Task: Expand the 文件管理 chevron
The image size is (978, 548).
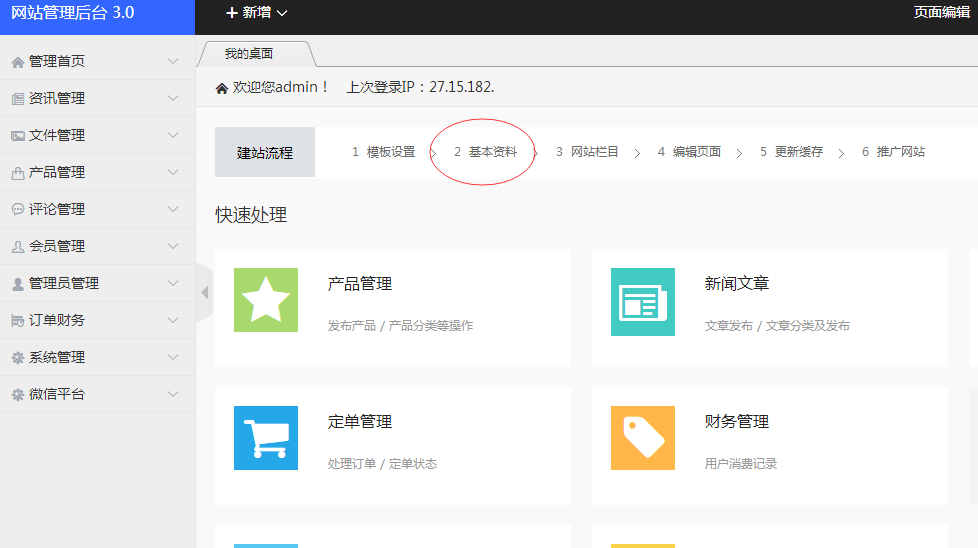Action: [x=173, y=135]
